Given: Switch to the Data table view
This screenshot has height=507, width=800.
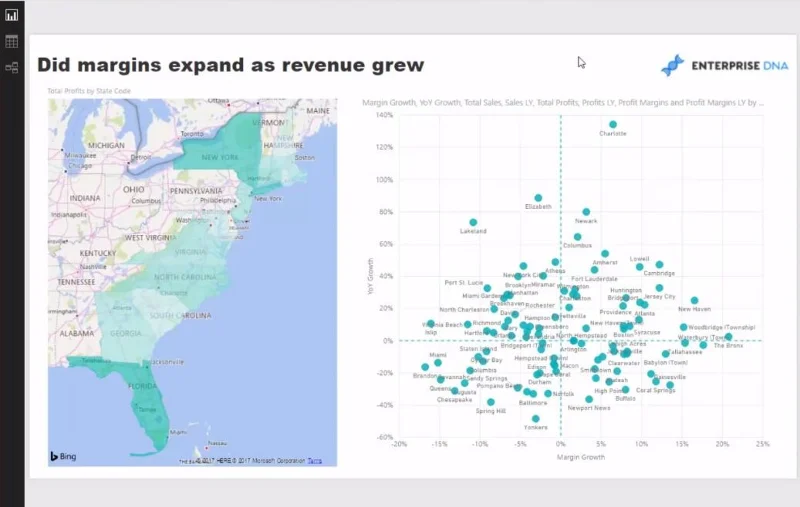Looking at the screenshot, I should [11, 41].
